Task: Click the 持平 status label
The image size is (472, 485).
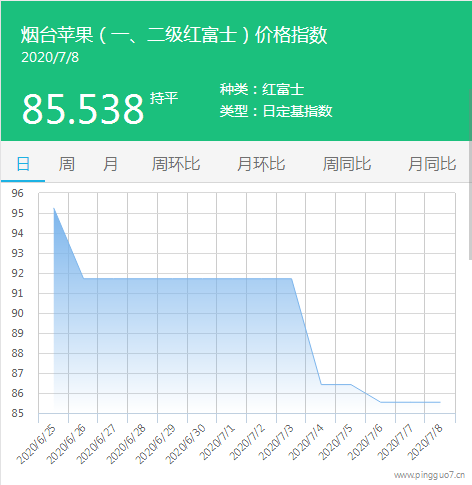Action: (164, 98)
